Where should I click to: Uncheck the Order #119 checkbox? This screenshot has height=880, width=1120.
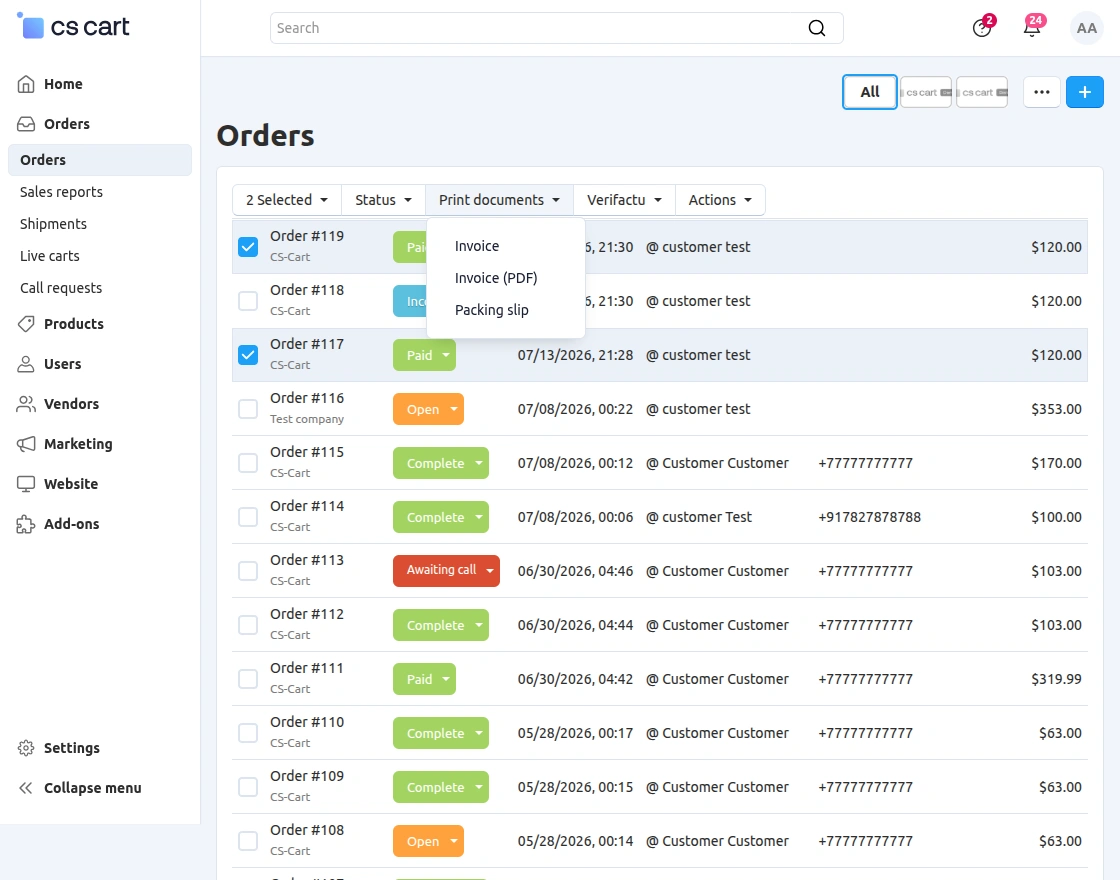(x=248, y=247)
